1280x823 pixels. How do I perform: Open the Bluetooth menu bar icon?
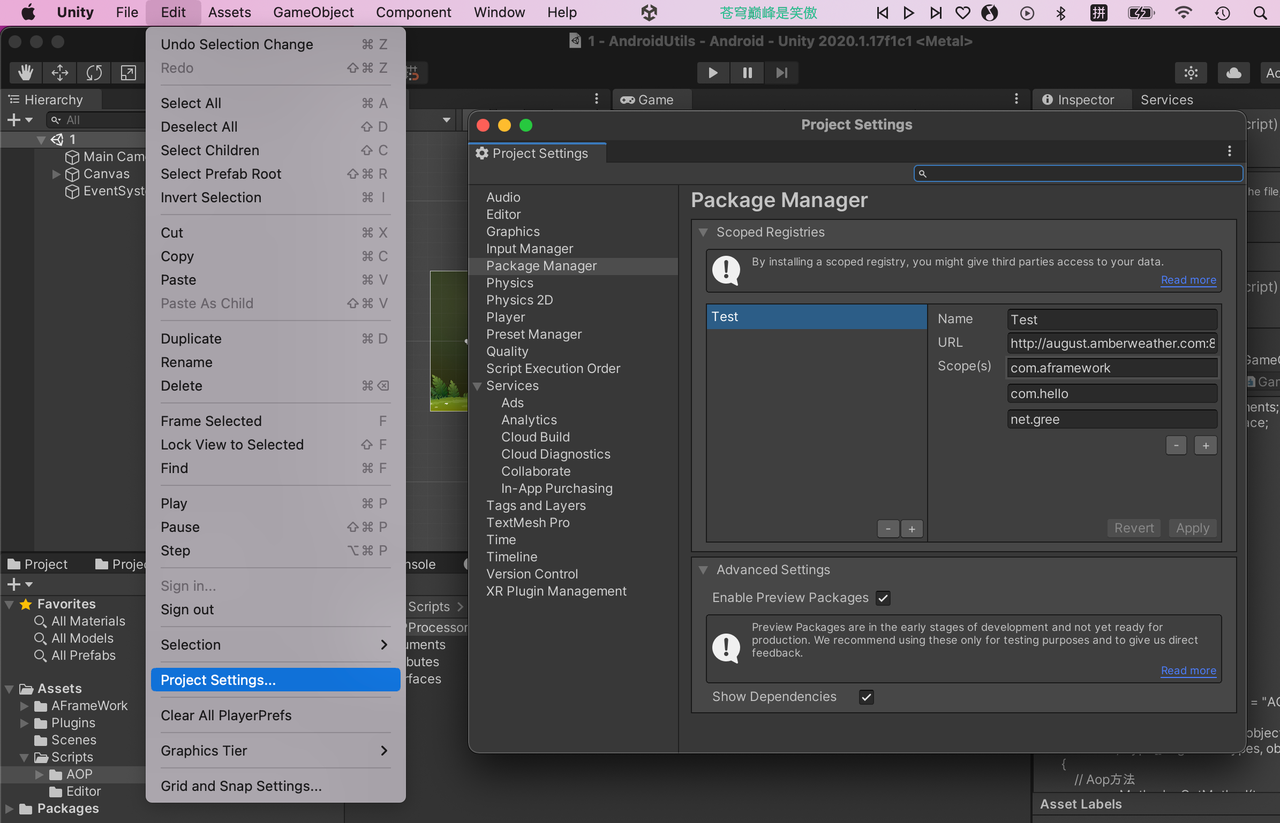pyautogui.click(x=1061, y=13)
